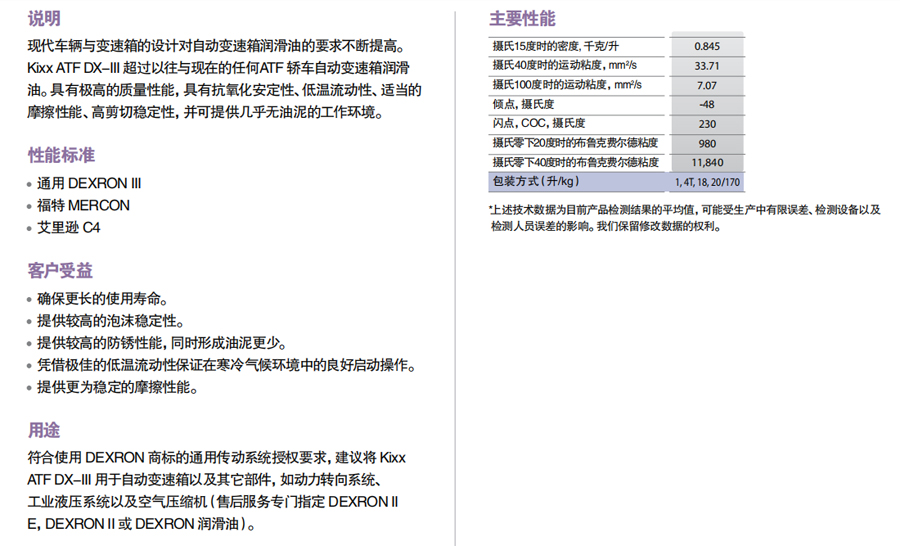Click the 客户受益 section heading
The height and width of the screenshot is (546, 900).
tap(60, 270)
